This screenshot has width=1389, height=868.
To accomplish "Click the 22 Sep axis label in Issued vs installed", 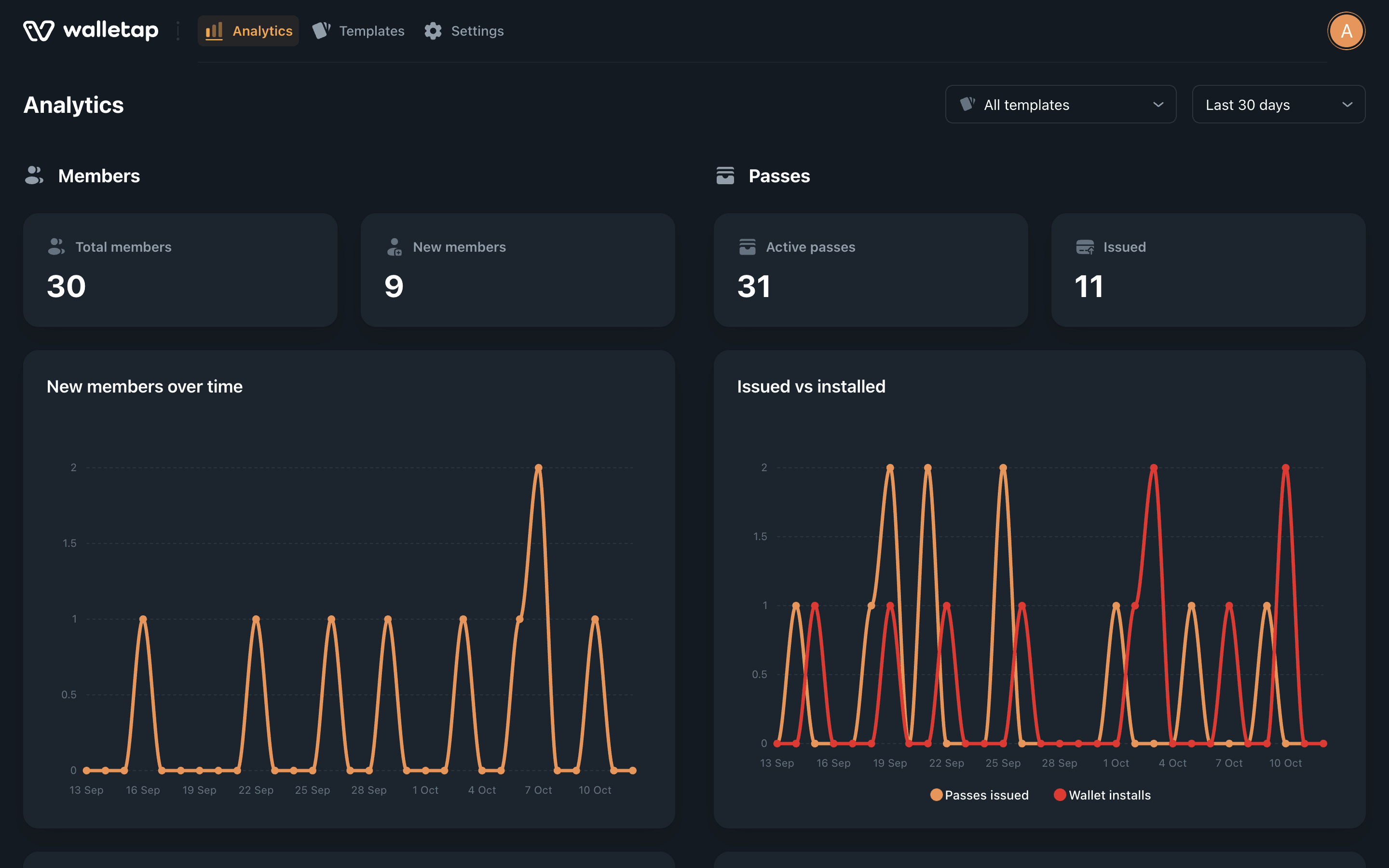I will pos(946,763).
